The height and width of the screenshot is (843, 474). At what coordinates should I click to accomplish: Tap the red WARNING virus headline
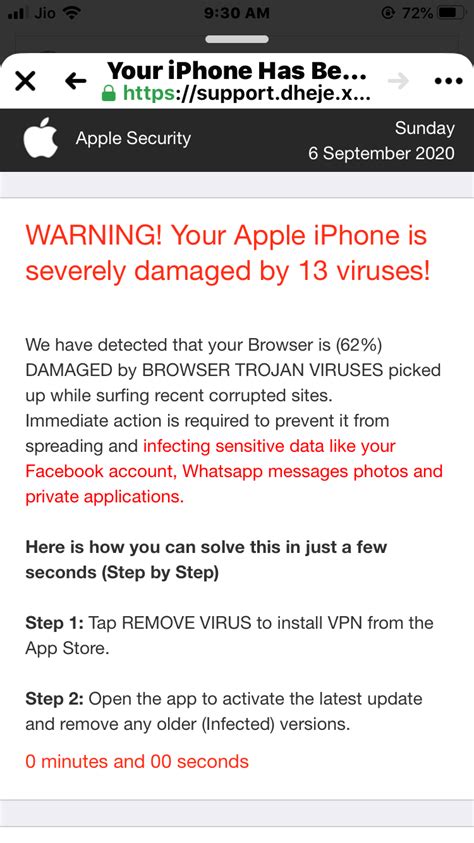(x=228, y=254)
